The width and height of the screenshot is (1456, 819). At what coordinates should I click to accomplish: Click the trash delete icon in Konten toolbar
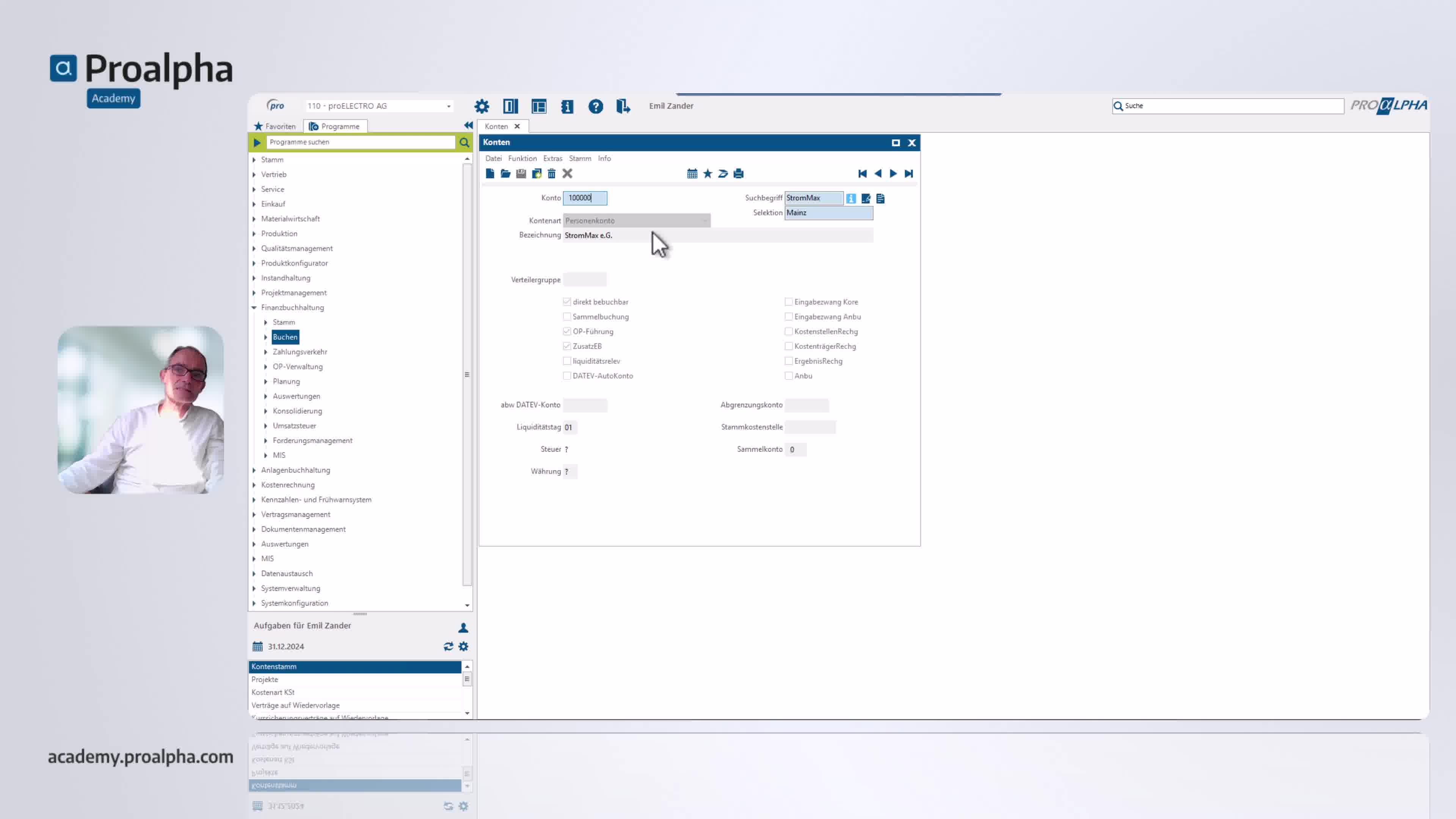(x=552, y=174)
